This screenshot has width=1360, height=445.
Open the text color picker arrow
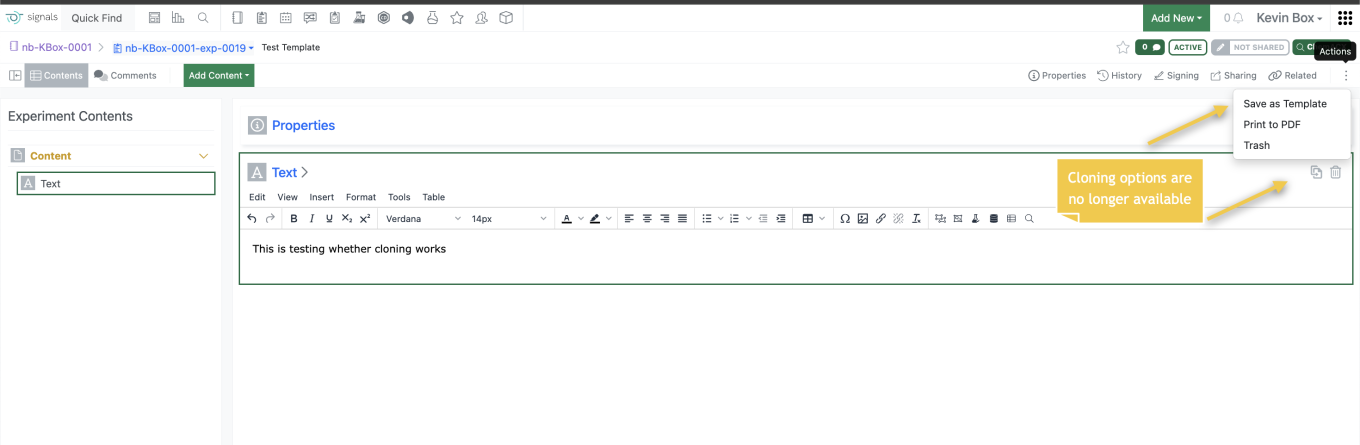[580, 218]
